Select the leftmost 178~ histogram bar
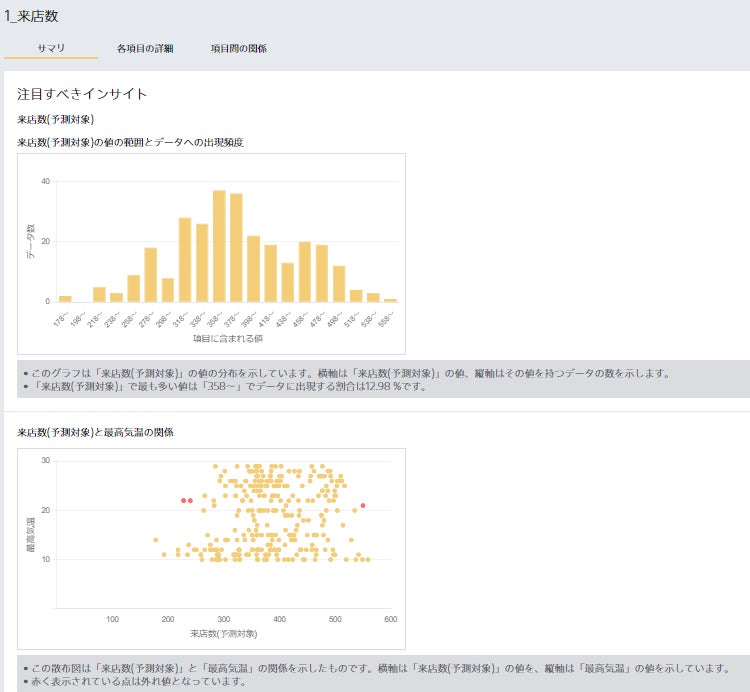This screenshot has width=750, height=692. point(65,298)
